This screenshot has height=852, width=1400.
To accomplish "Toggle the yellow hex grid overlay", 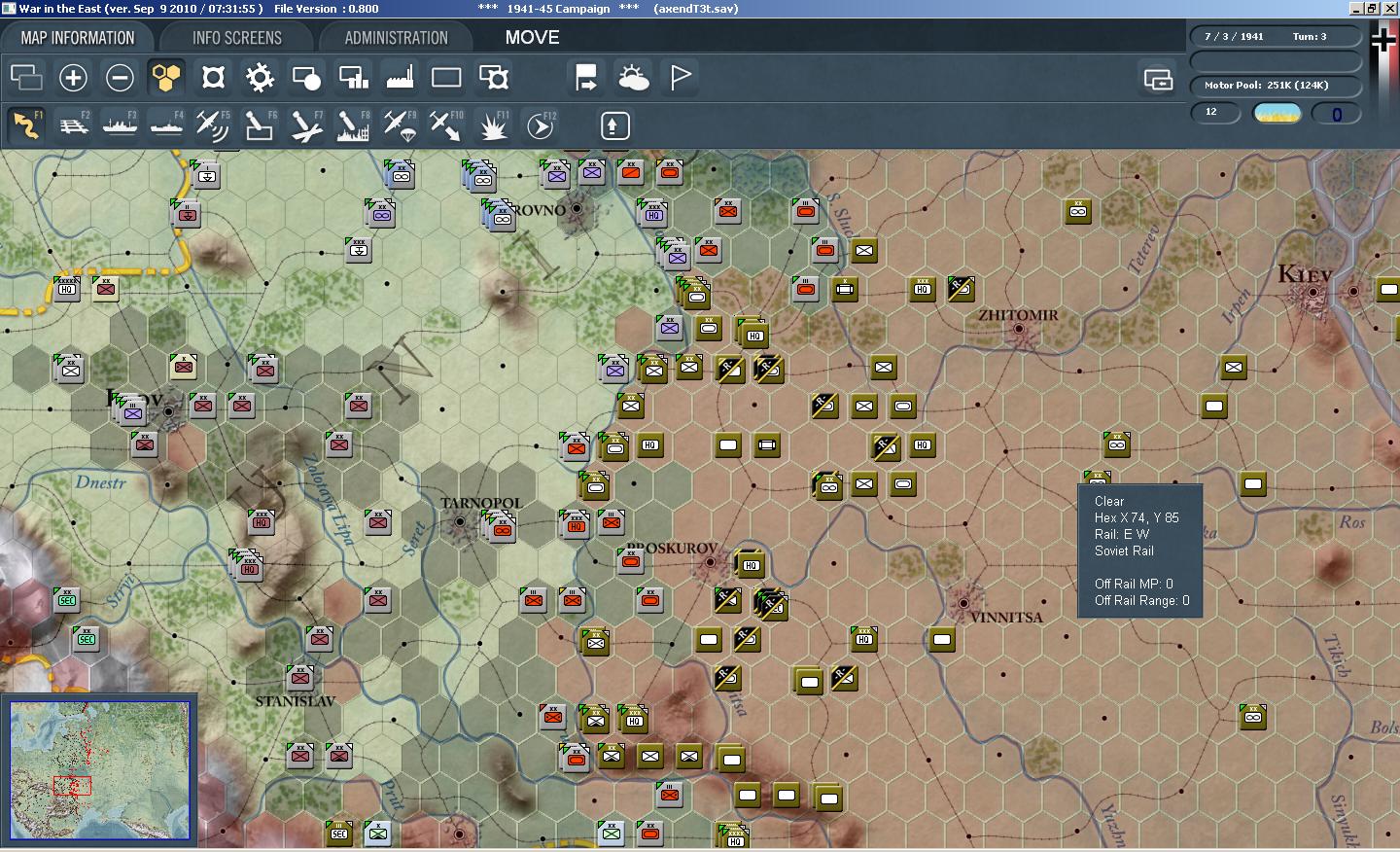I will point(166,77).
